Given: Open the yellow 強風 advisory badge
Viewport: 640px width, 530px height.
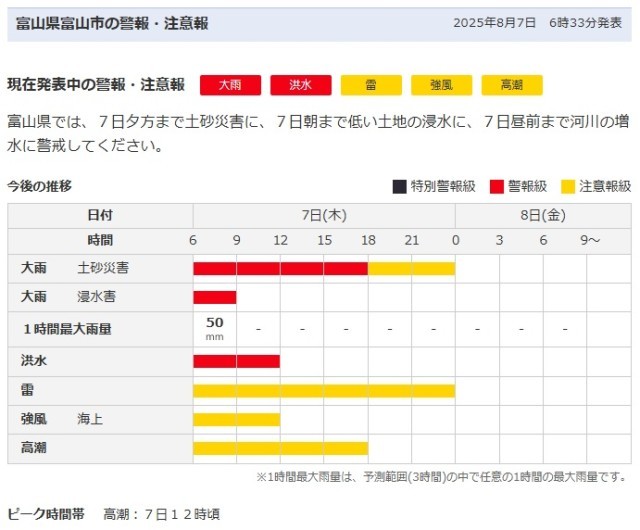Looking at the screenshot, I should pos(441,85).
